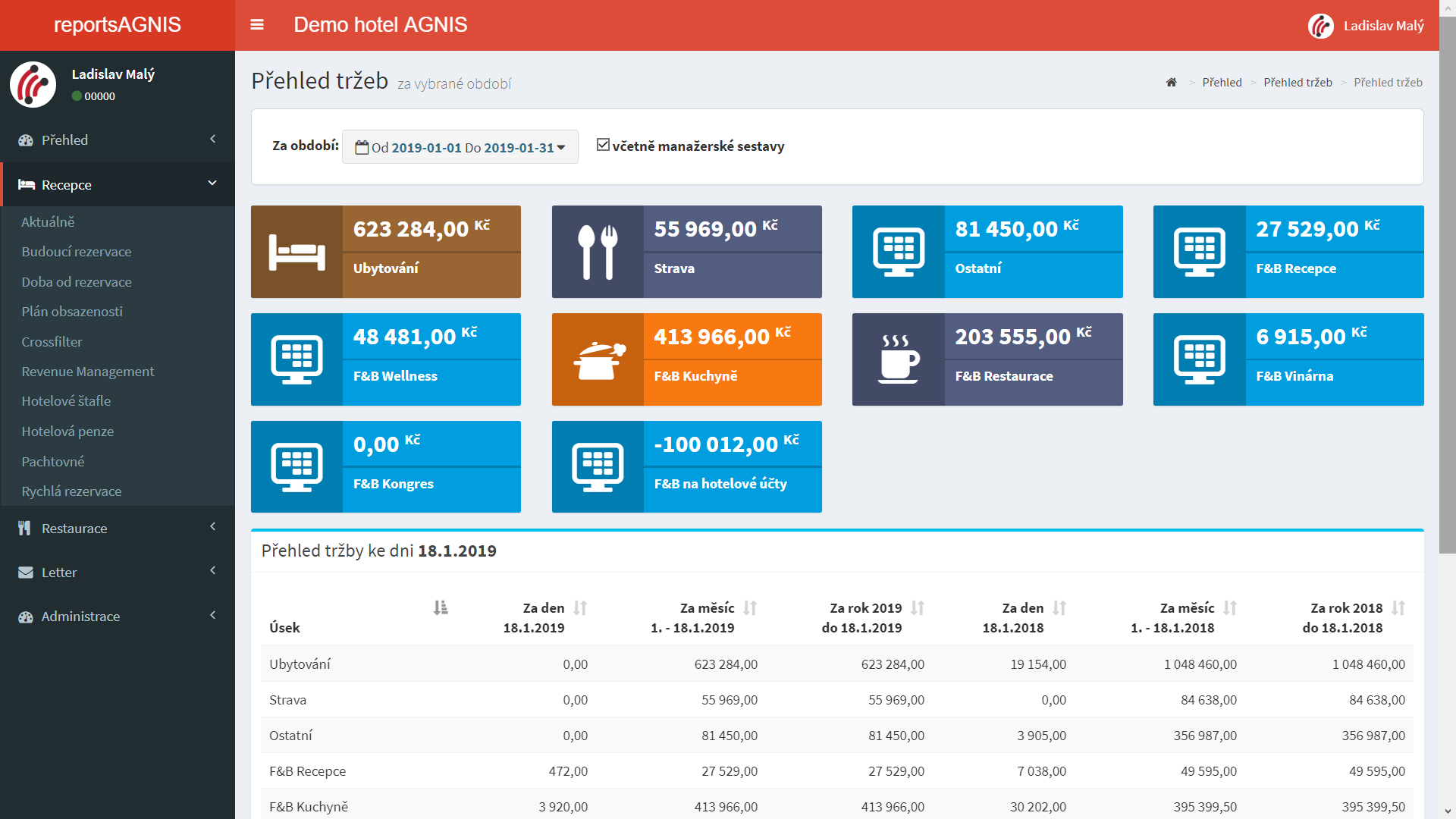
Task: Select Plán obsazenosti in sidebar
Action: click(x=72, y=312)
